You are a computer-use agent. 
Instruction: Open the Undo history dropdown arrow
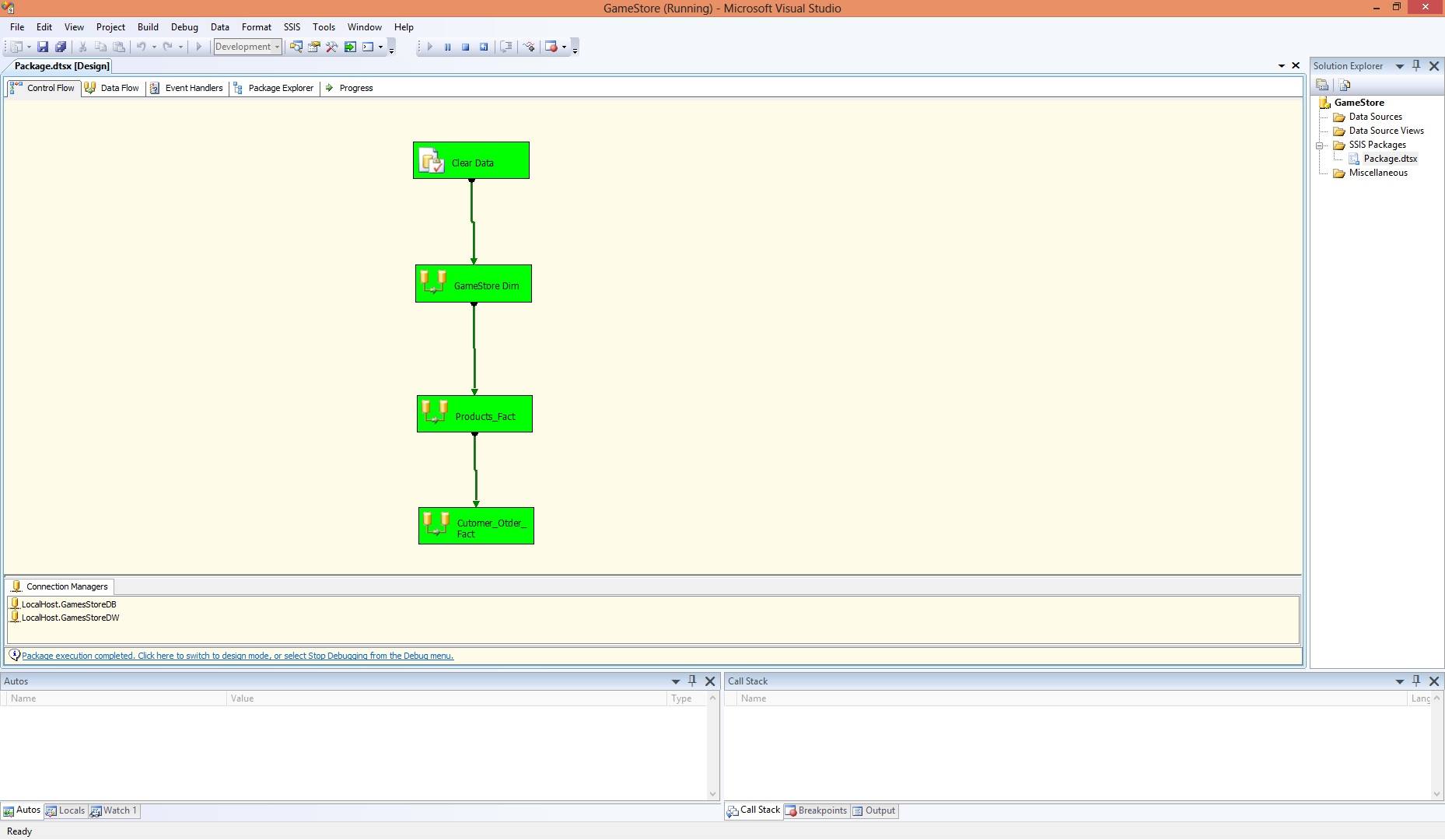(154, 47)
